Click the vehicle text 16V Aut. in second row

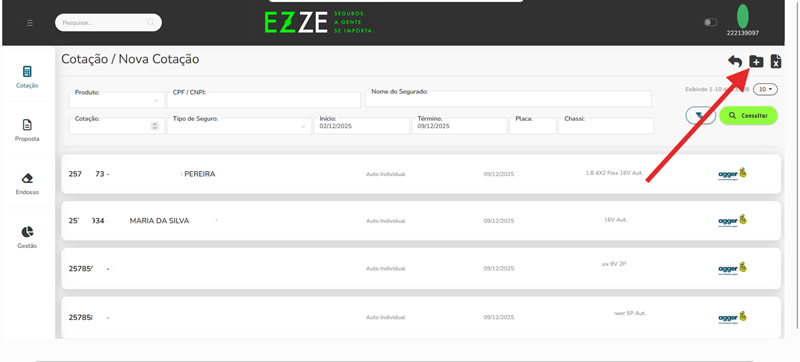(x=615, y=220)
